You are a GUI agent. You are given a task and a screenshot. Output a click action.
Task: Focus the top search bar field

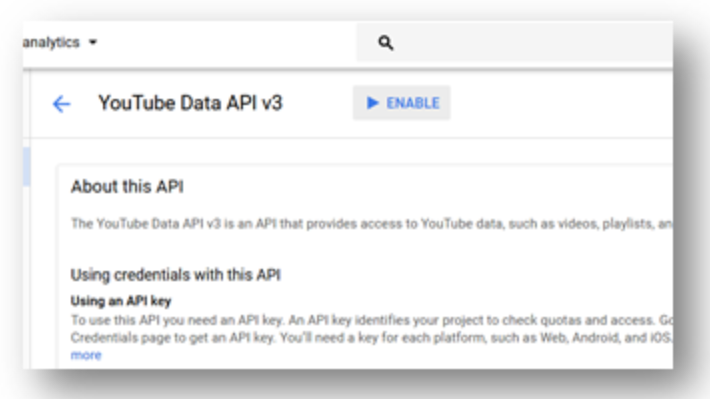click(x=515, y=43)
